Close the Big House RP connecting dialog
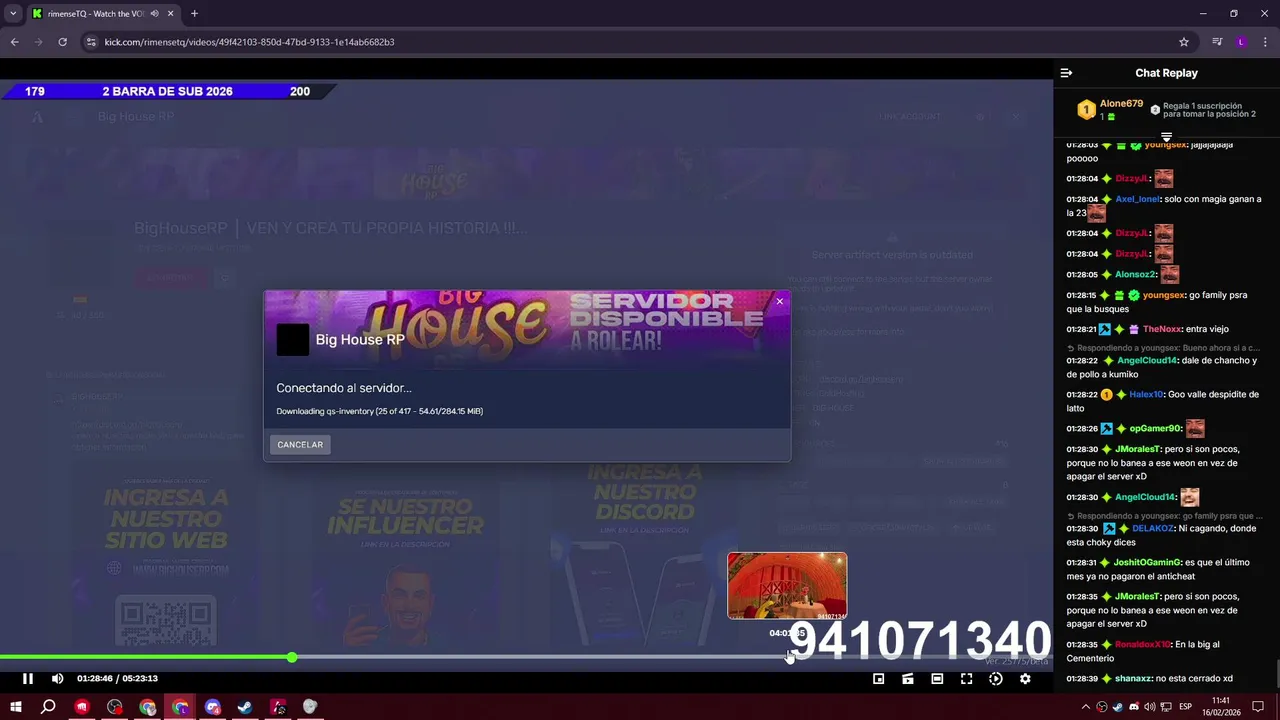1280x720 pixels. point(780,301)
